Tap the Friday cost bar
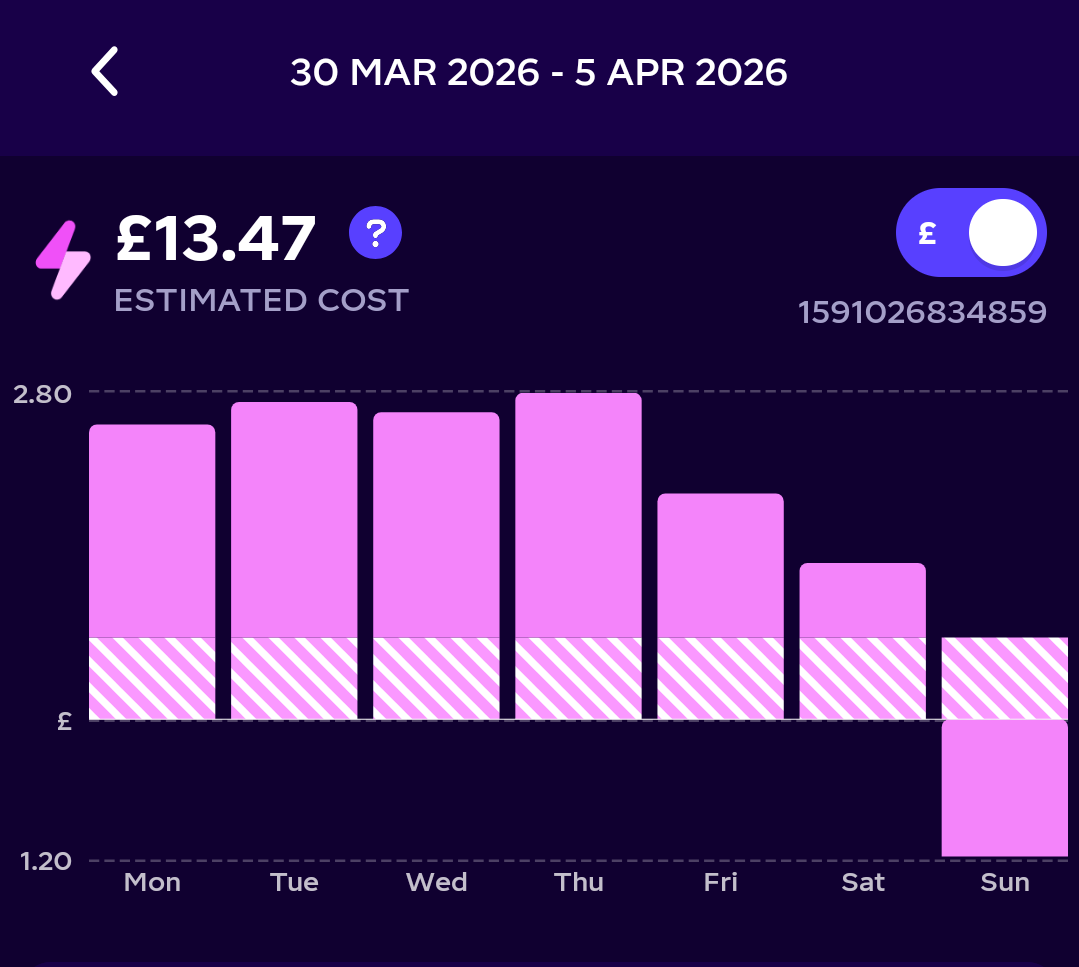This screenshot has width=1079, height=967. coord(720,565)
